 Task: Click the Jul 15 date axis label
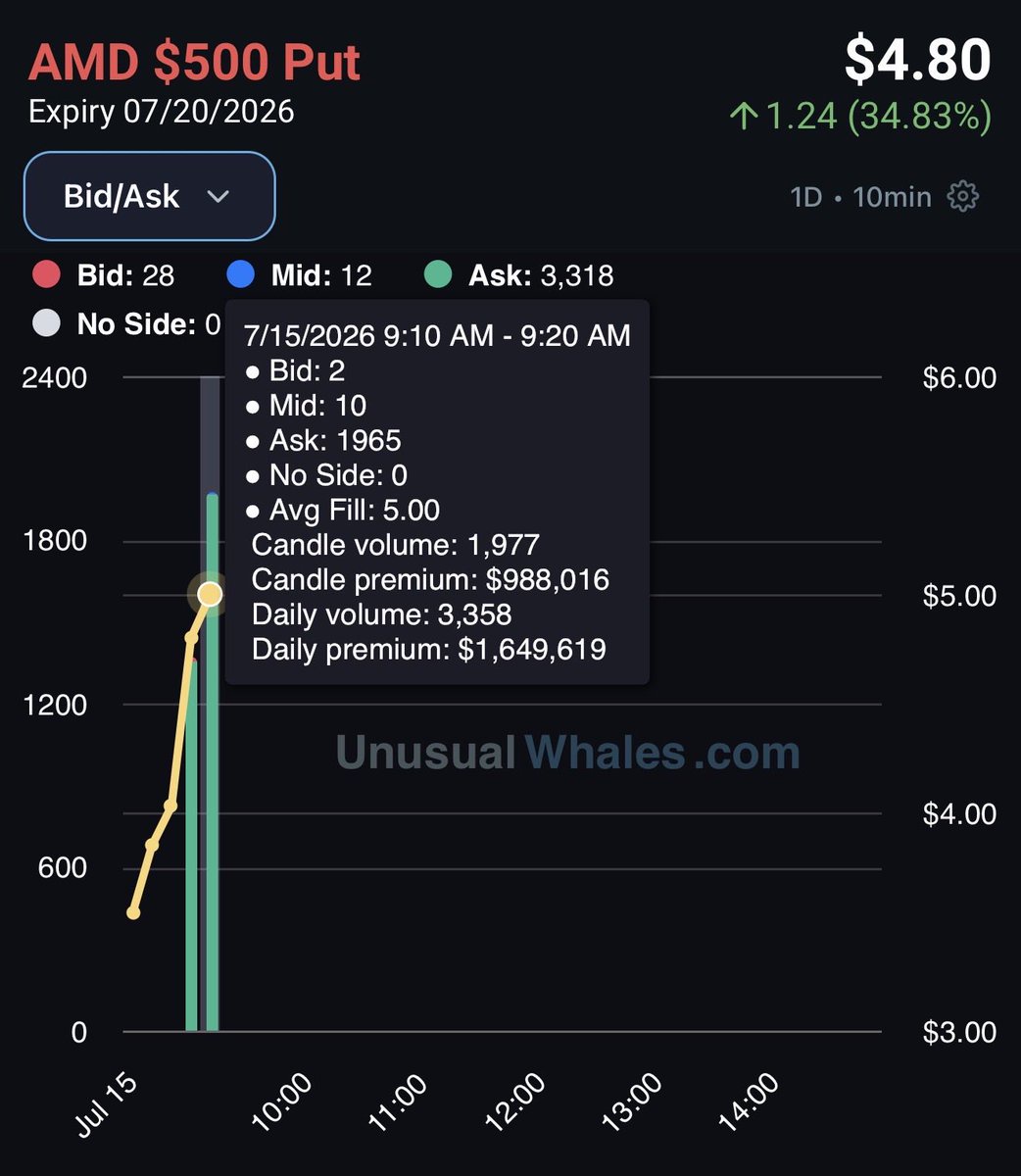108,1102
